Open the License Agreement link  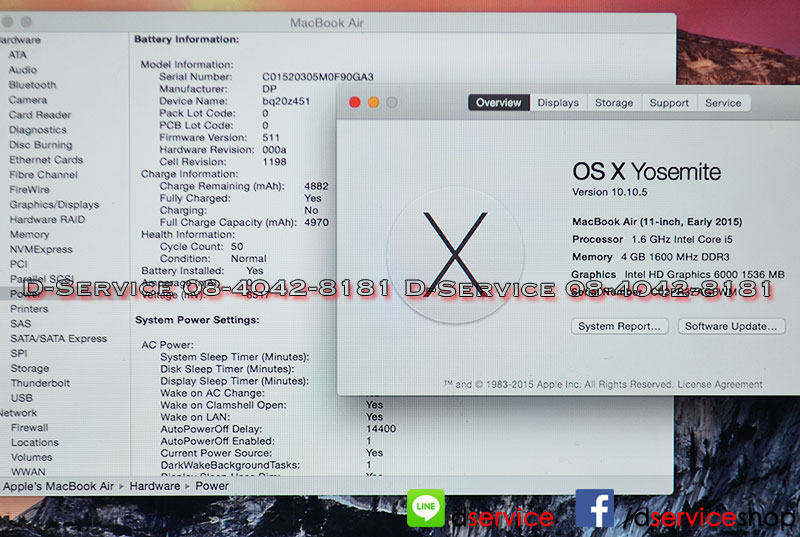click(720, 385)
